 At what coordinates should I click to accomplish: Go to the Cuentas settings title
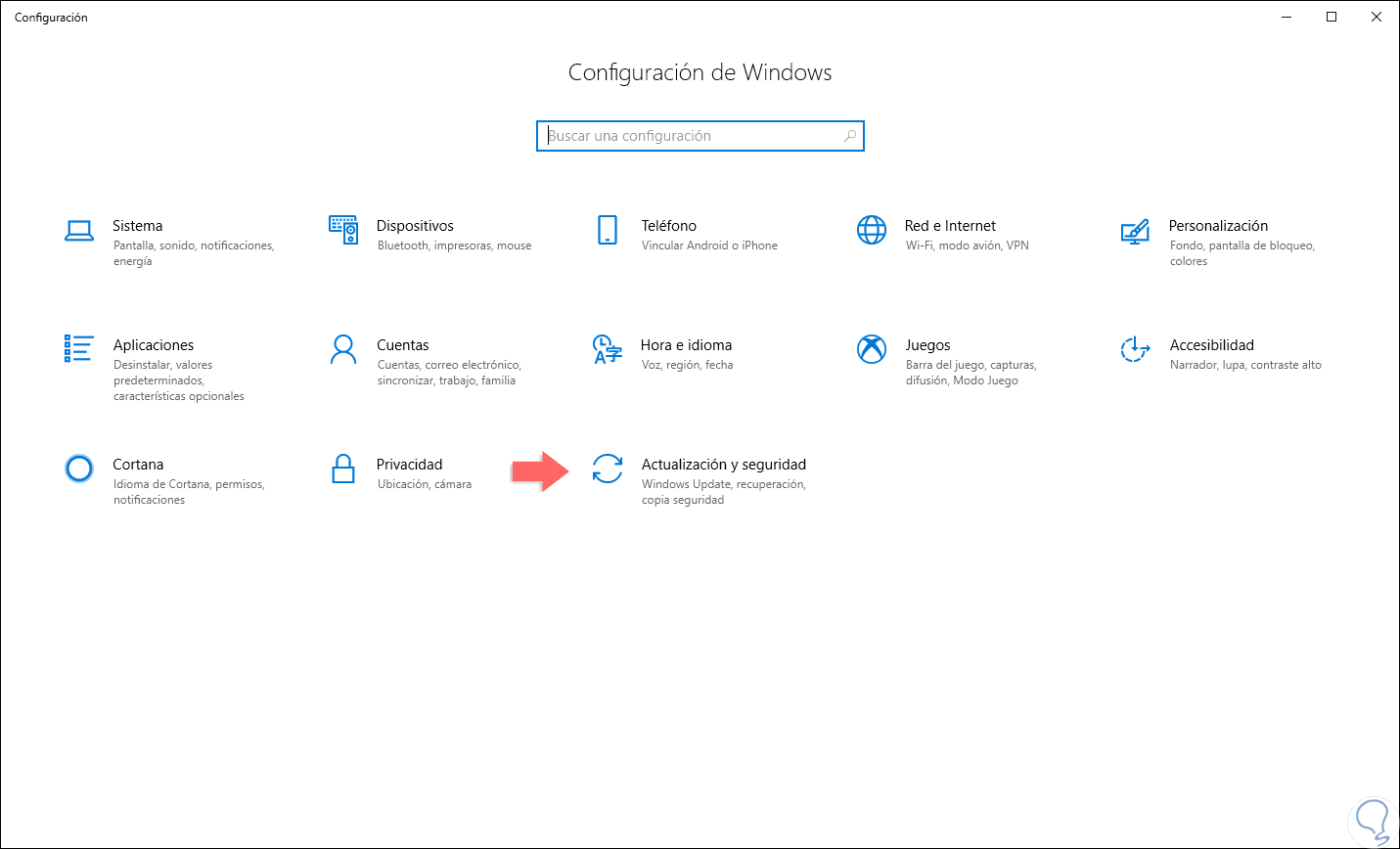click(403, 345)
